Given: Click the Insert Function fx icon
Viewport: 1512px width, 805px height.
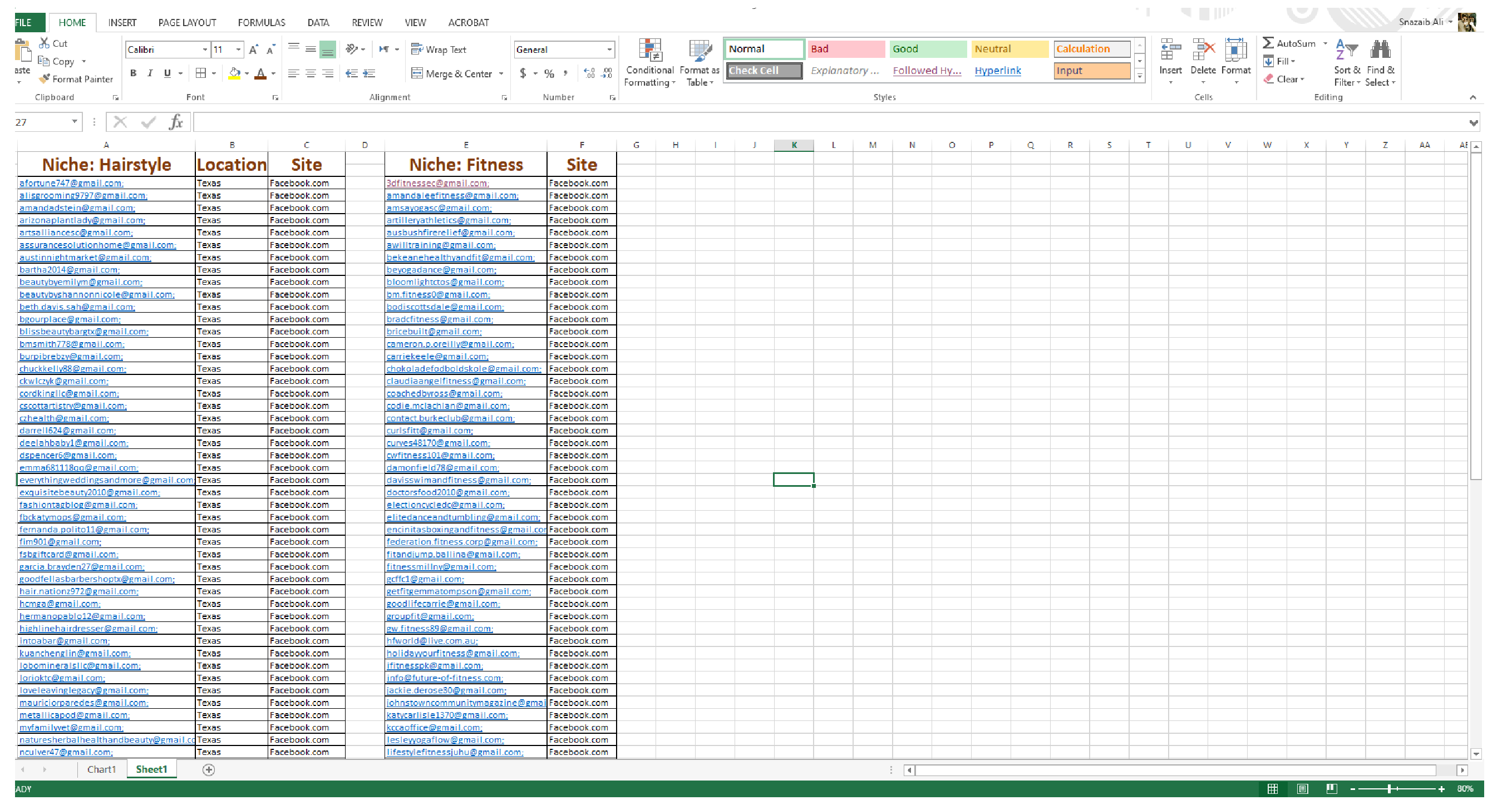Looking at the screenshot, I should point(175,122).
